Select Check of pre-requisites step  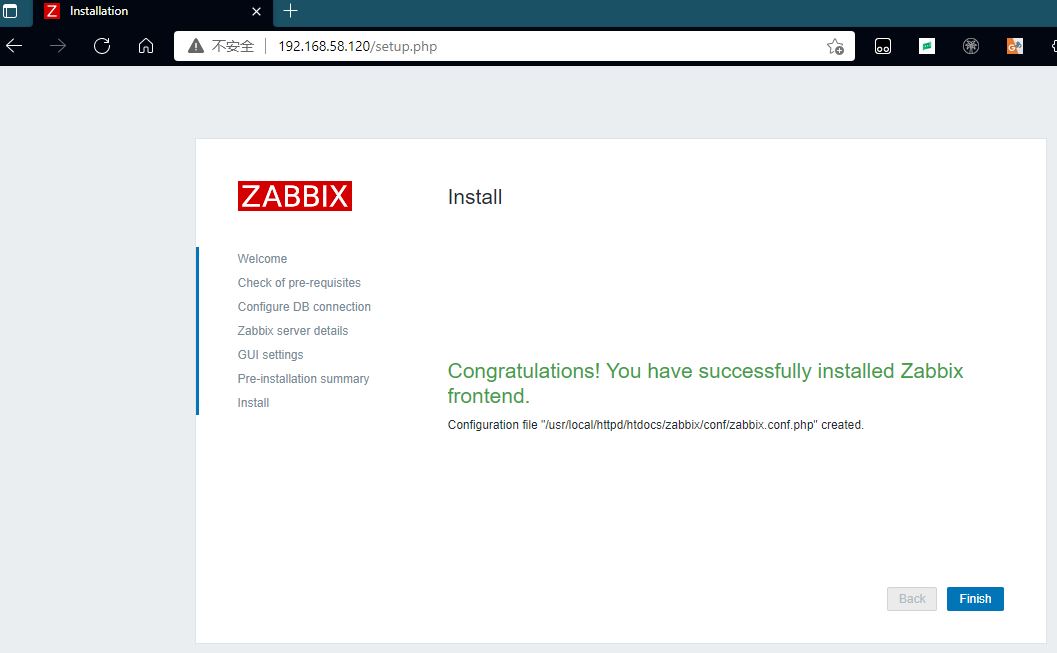pos(299,282)
